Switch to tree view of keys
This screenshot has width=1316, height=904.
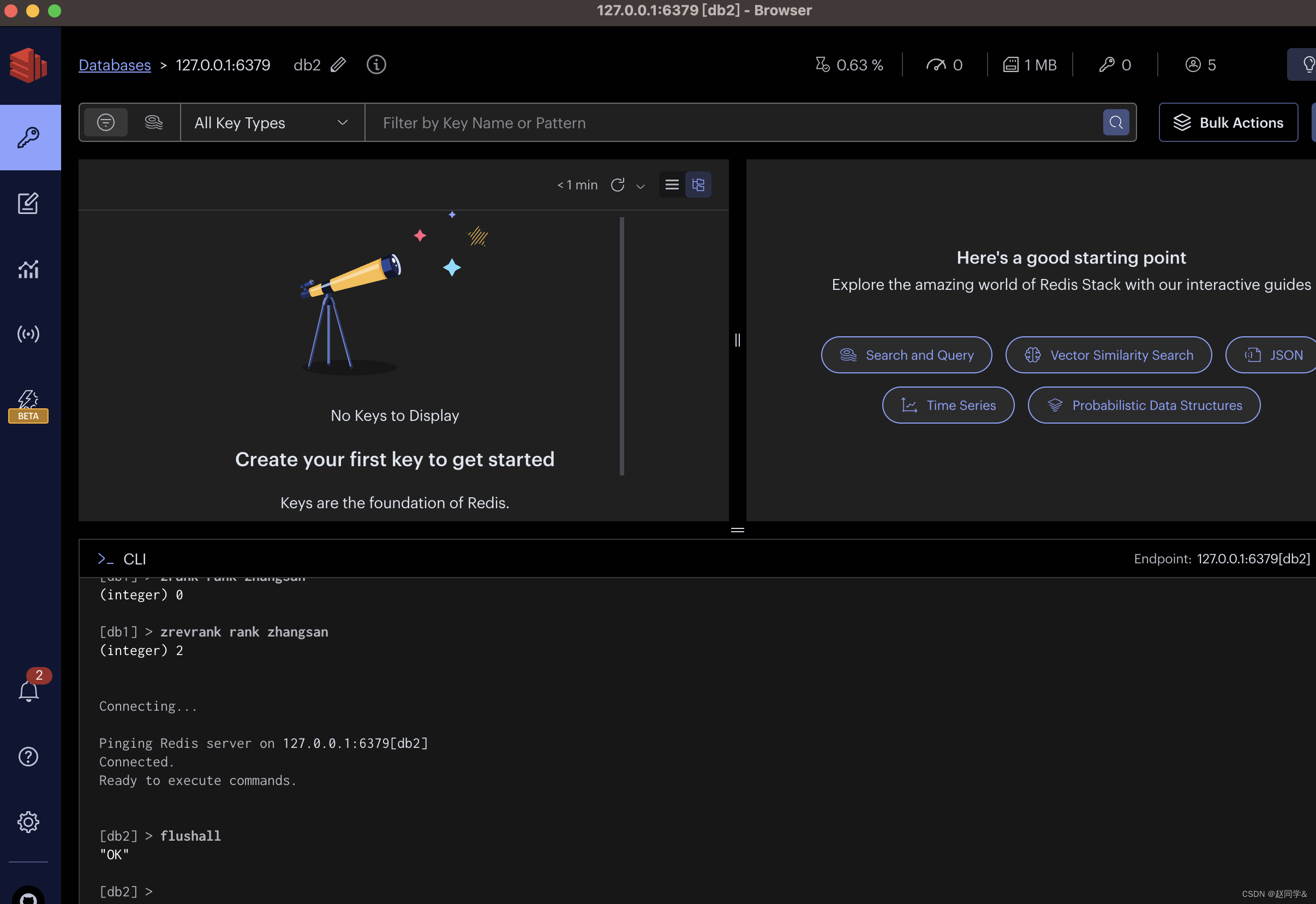tap(698, 185)
